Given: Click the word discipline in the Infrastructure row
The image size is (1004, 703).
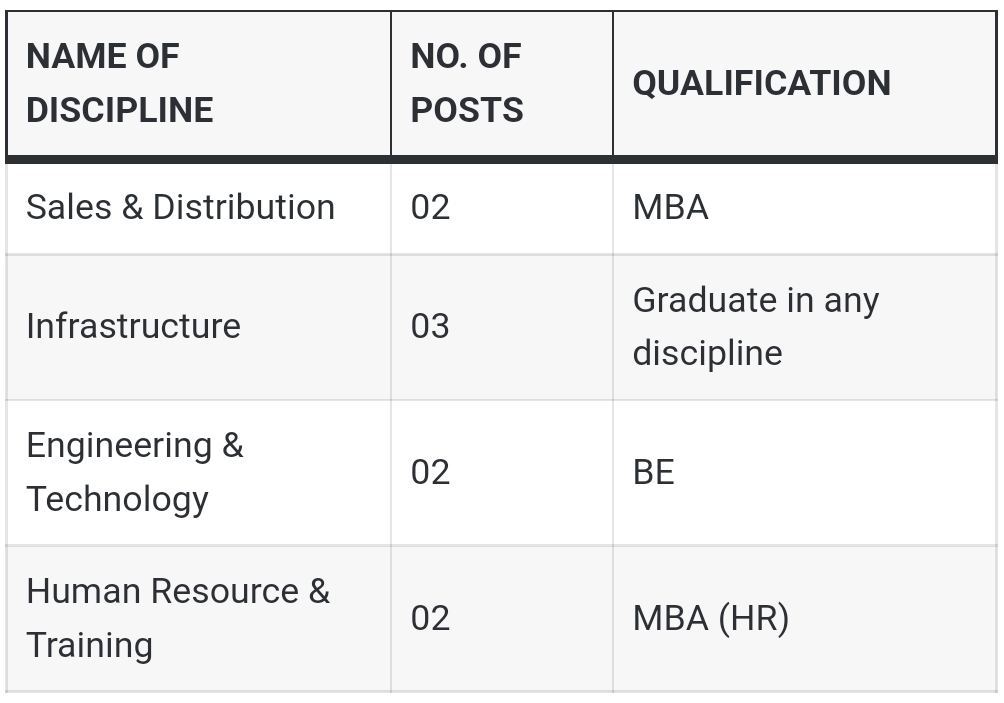Looking at the screenshot, I should [707, 353].
